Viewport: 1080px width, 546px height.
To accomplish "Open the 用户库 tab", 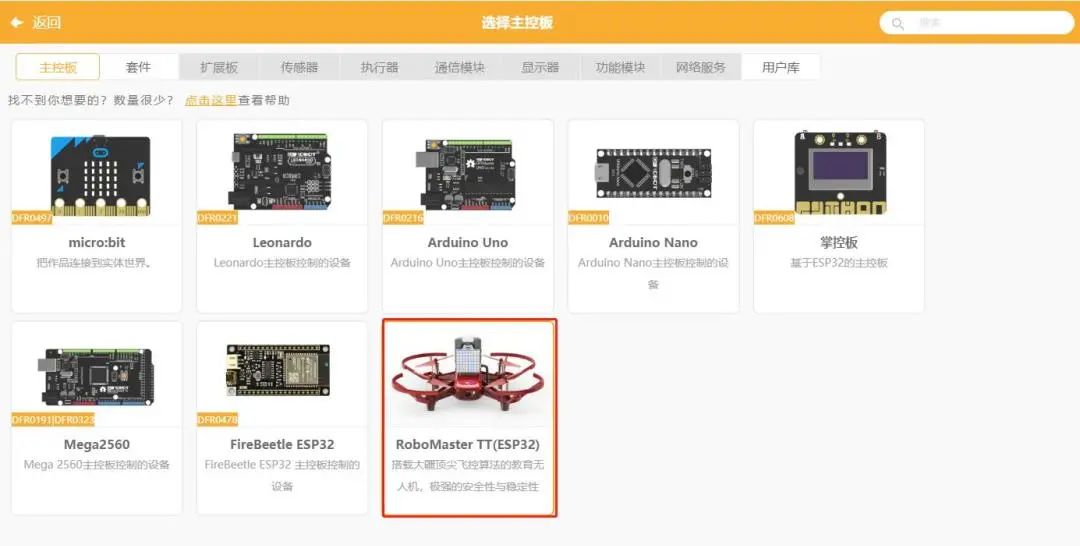I will pos(781,67).
